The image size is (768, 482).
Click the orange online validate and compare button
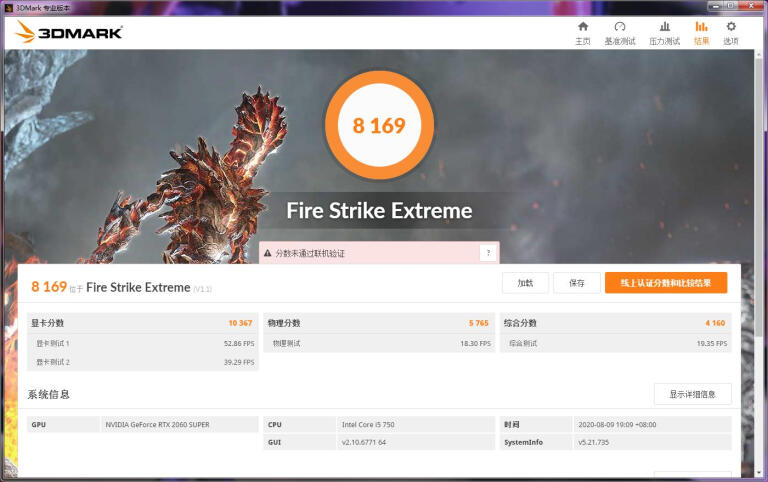(x=666, y=283)
